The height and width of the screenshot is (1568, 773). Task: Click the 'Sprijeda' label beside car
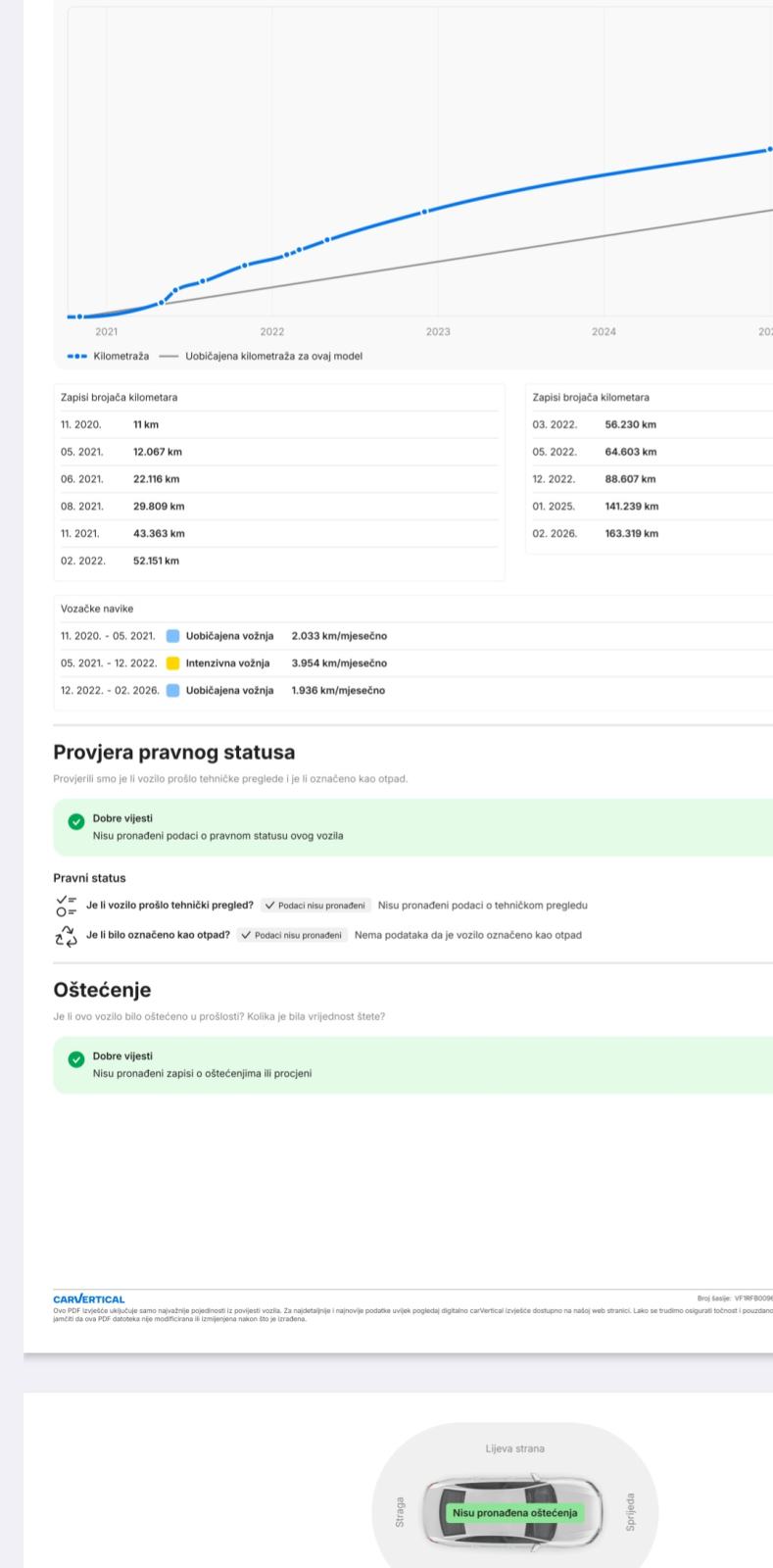[x=632, y=1512]
